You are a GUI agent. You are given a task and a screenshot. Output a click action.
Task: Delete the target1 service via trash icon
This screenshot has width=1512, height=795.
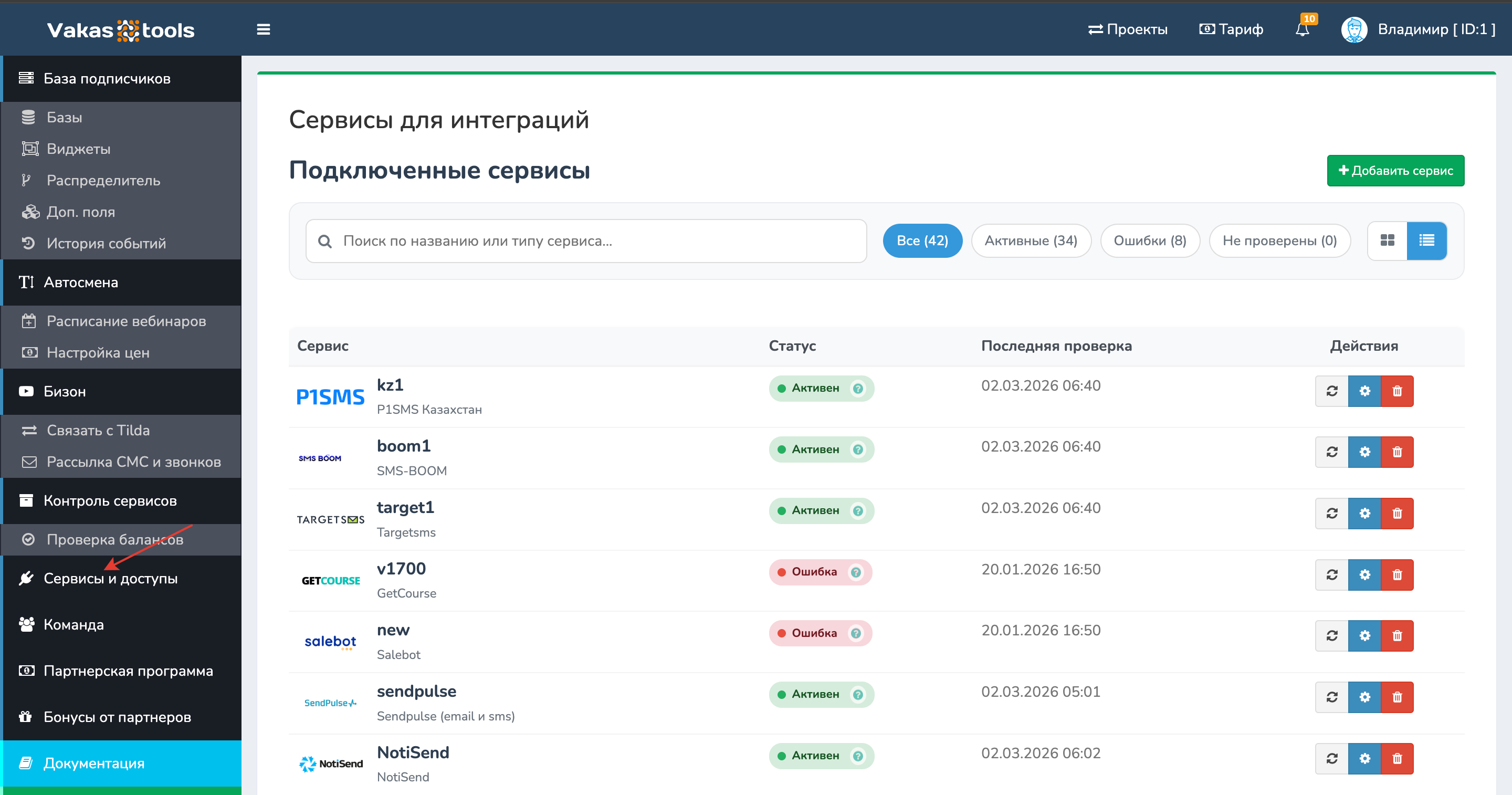pyautogui.click(x=1397, y=513)
